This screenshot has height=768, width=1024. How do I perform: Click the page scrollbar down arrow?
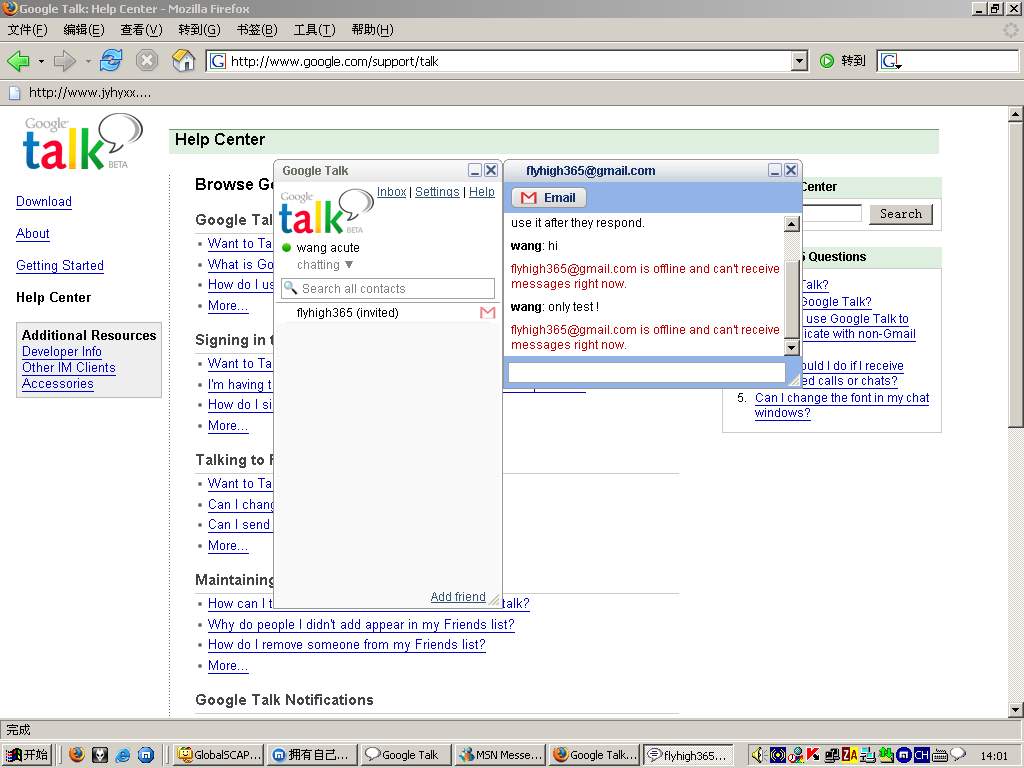1016,709
